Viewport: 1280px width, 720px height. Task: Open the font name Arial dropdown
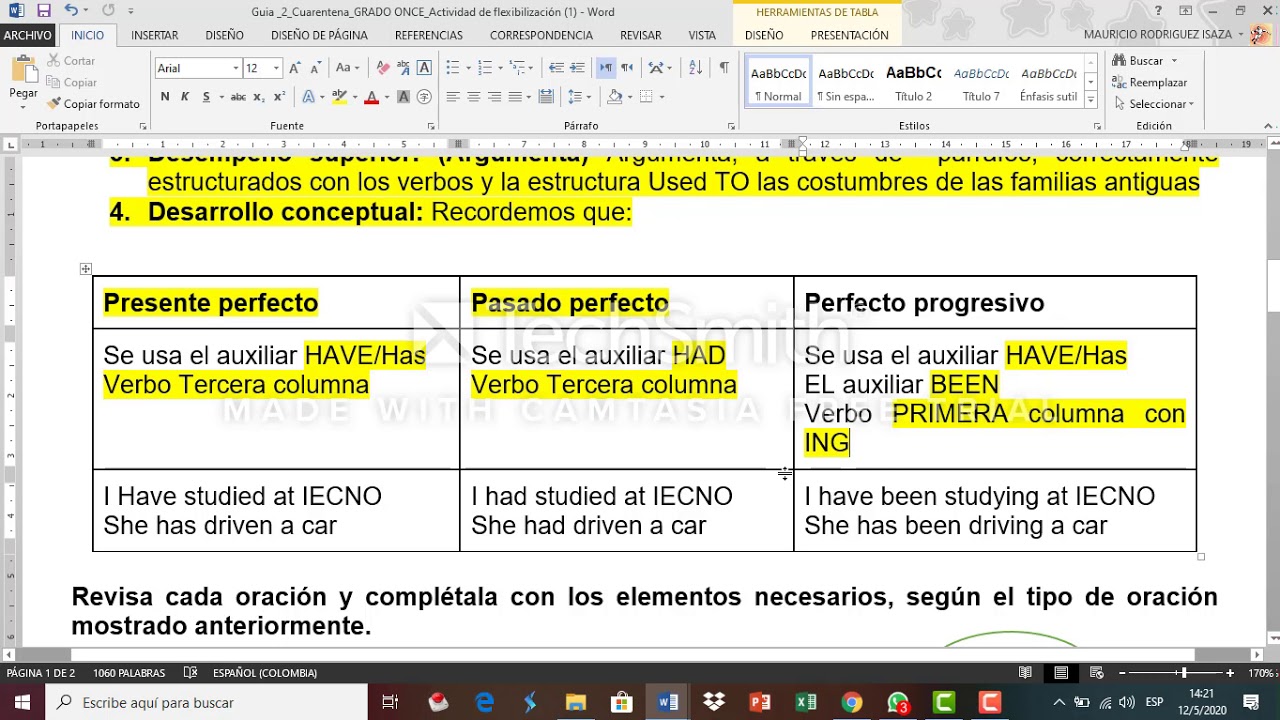(236, 68)
